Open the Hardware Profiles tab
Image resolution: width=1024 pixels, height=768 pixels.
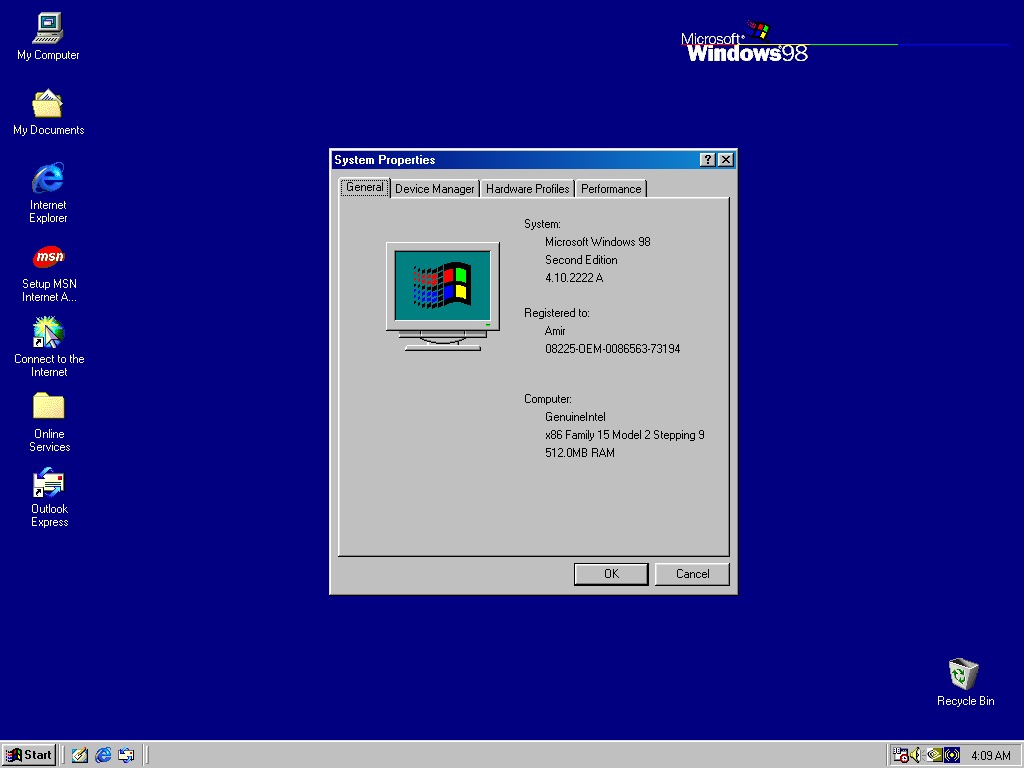tap(527, 189)
